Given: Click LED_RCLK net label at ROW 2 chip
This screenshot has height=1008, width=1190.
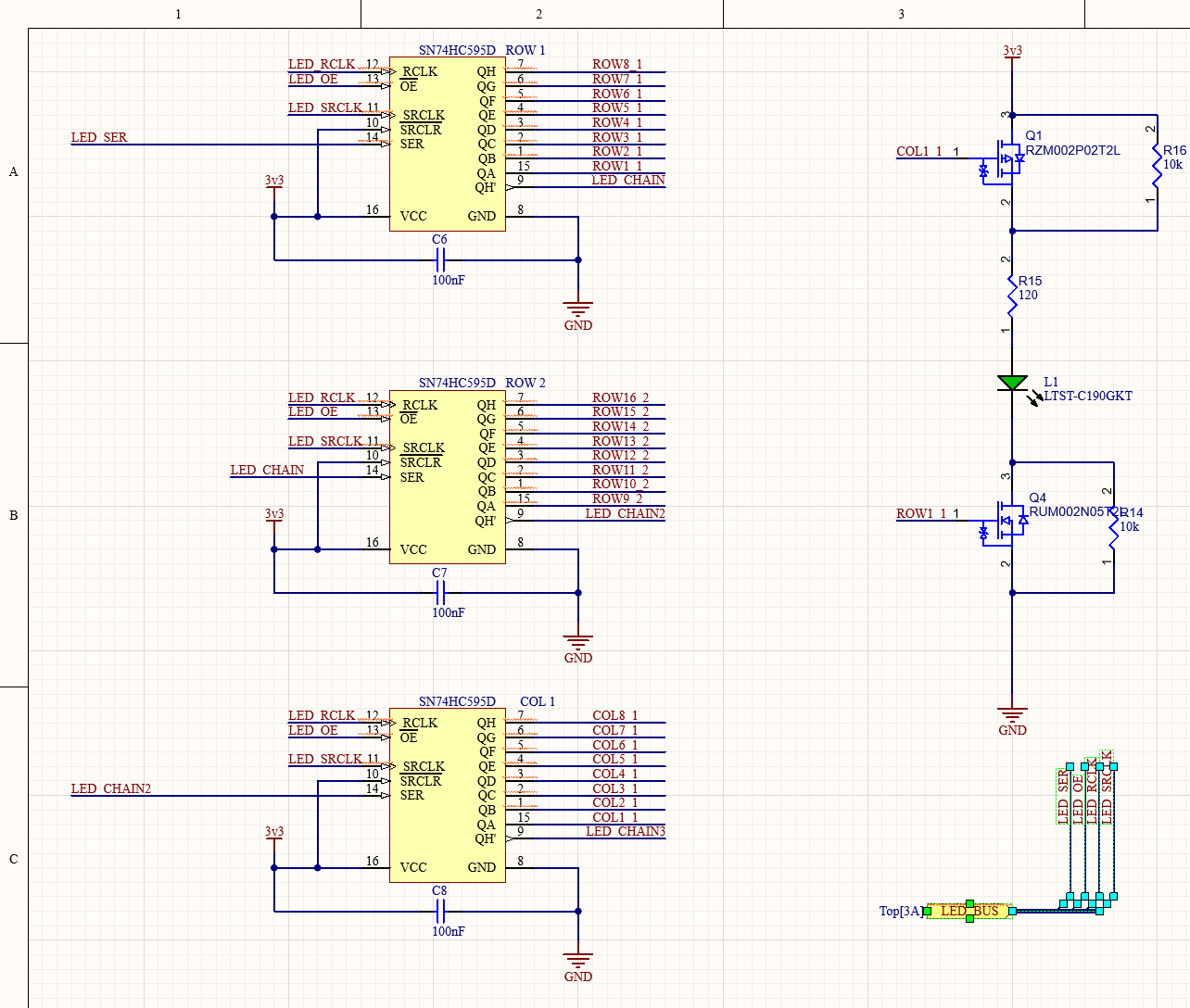Looking at the screenshot, I should coord(322,397).
